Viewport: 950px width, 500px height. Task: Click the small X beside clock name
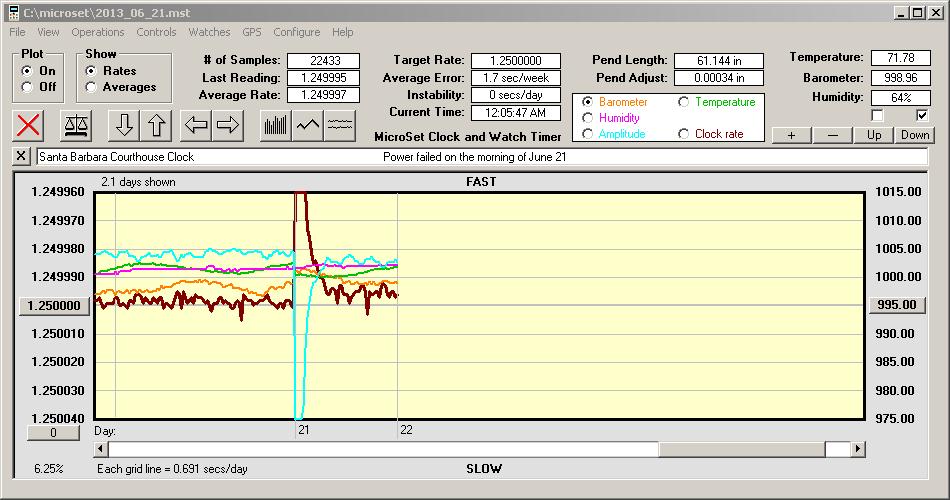click(21, 156)
